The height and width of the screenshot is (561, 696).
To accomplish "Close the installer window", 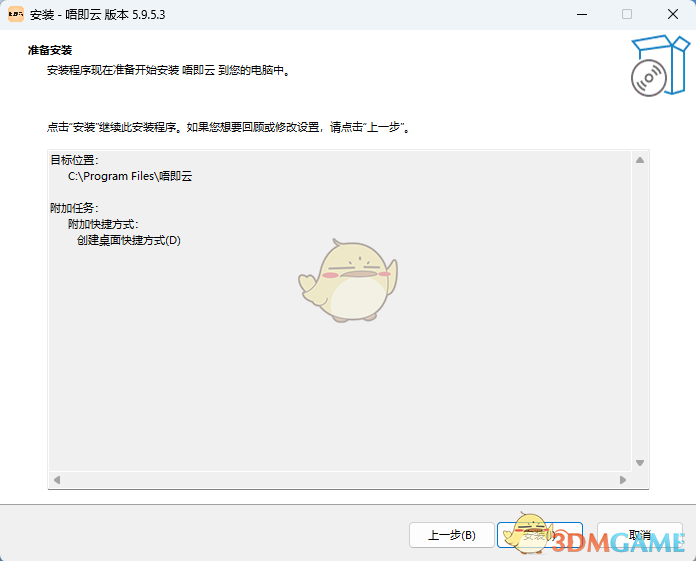I will 672,14.
